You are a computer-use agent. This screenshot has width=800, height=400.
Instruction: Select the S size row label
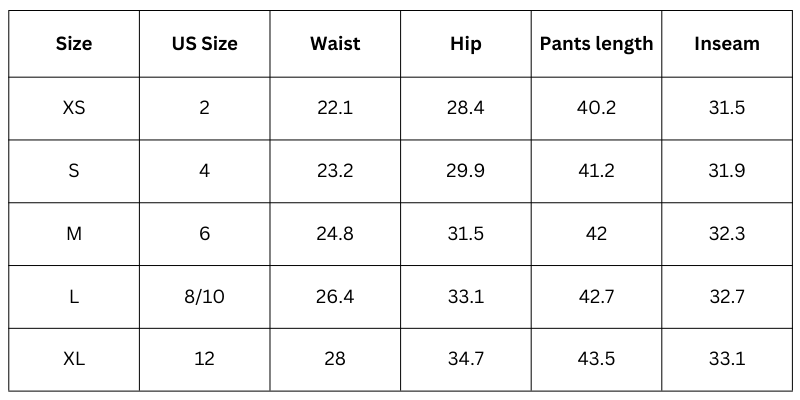coord(74,171)
